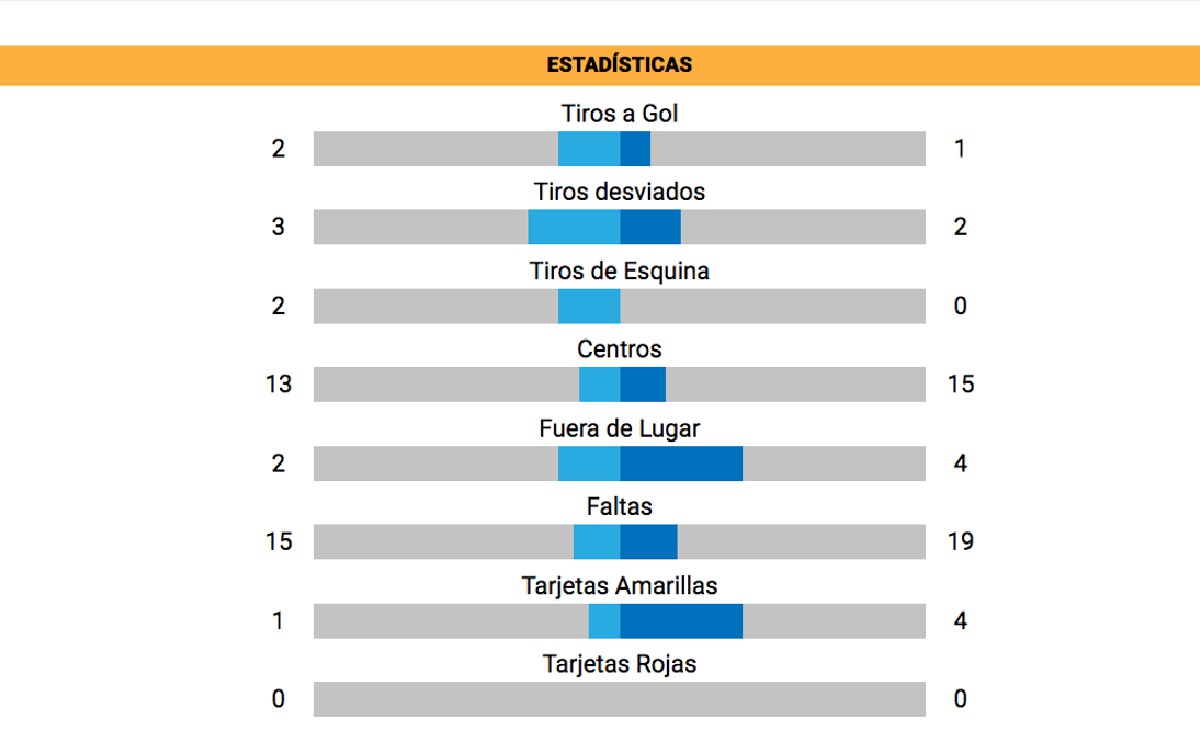Click the Centros stat bar
1200x747 pixels.
click(x=620, y=384)
